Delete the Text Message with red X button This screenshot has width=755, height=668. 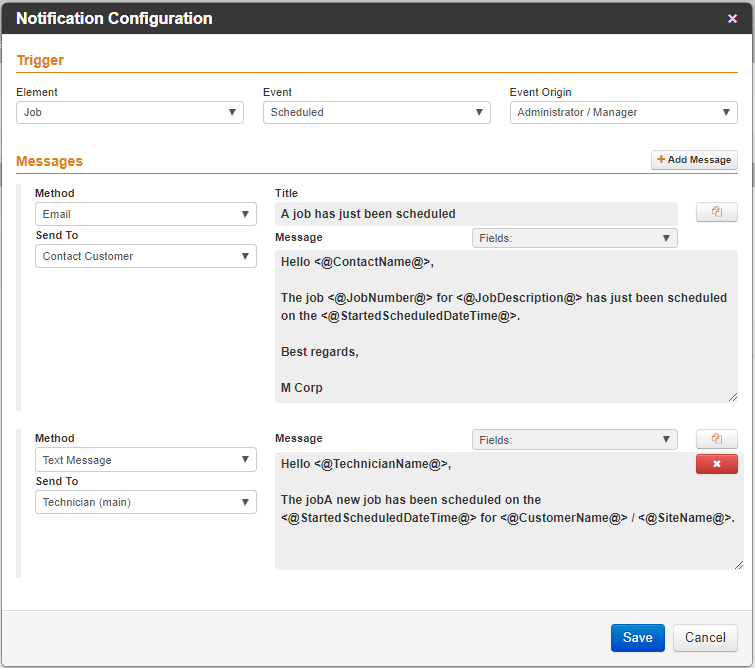point(716,464)
